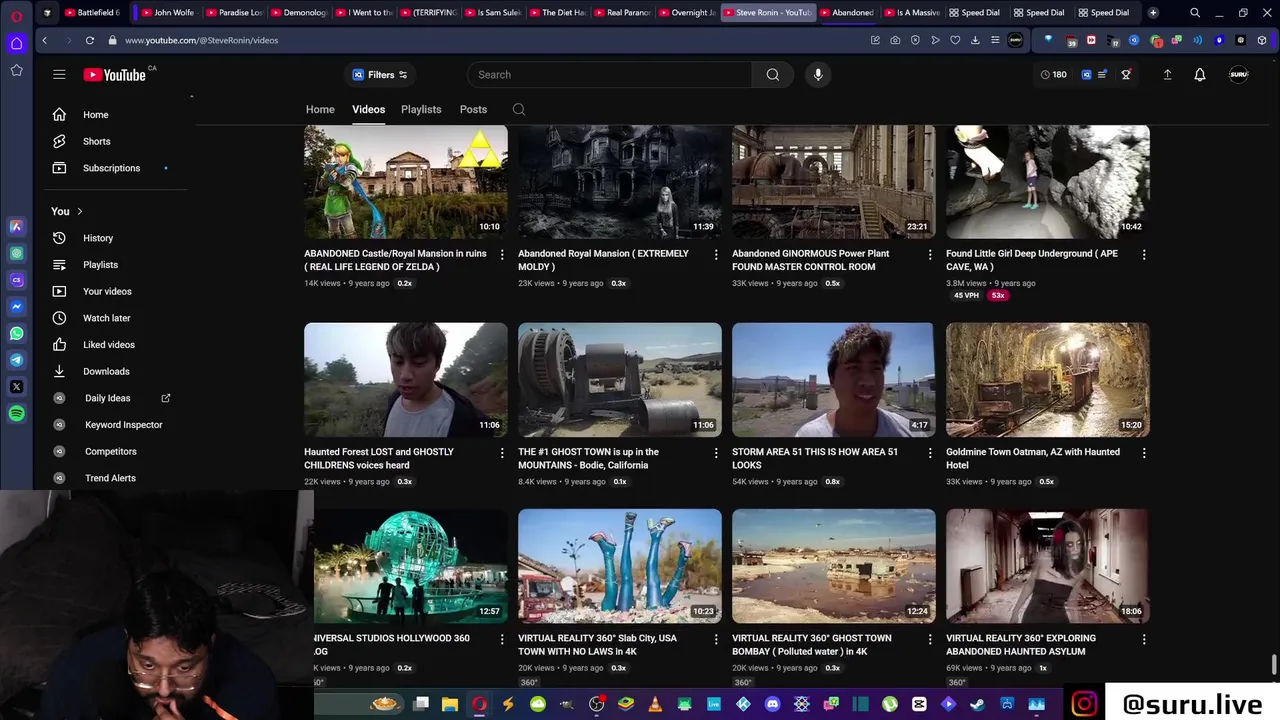Open options for Found Little Girl video
Screen dimensions: 1280x720
point(1144,254)
